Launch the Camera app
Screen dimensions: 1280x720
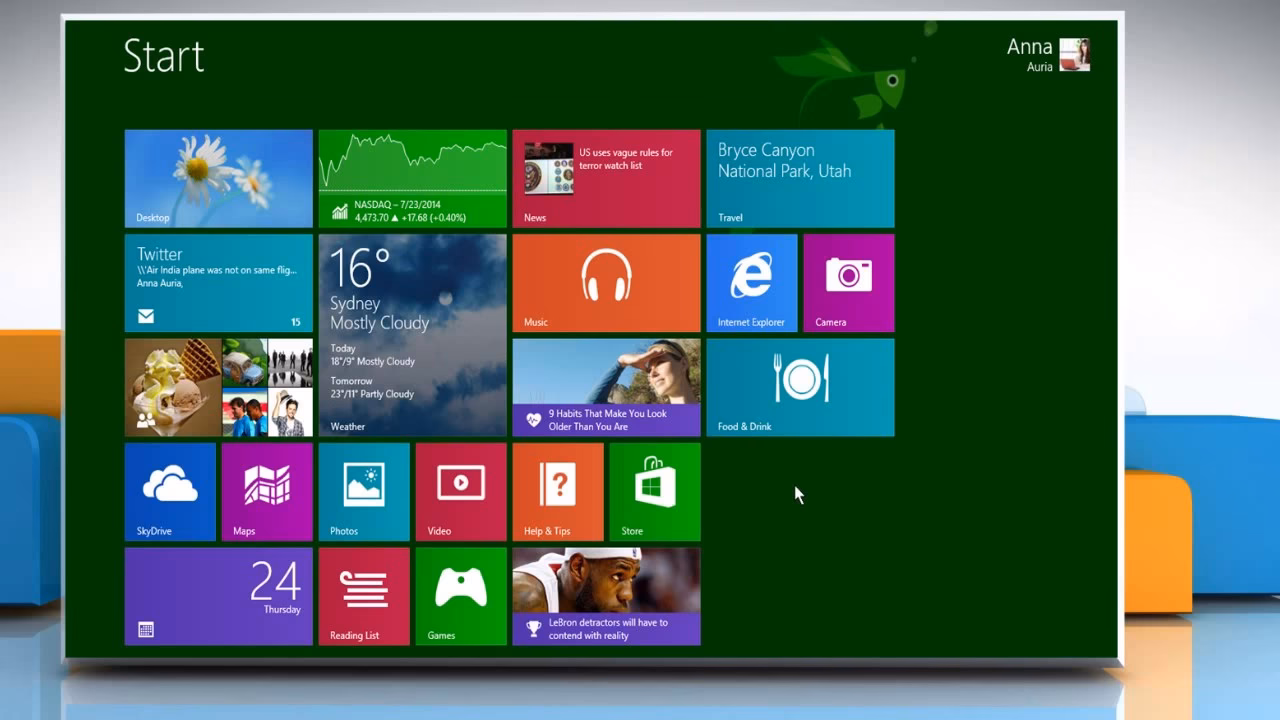(x=848, y=282)
